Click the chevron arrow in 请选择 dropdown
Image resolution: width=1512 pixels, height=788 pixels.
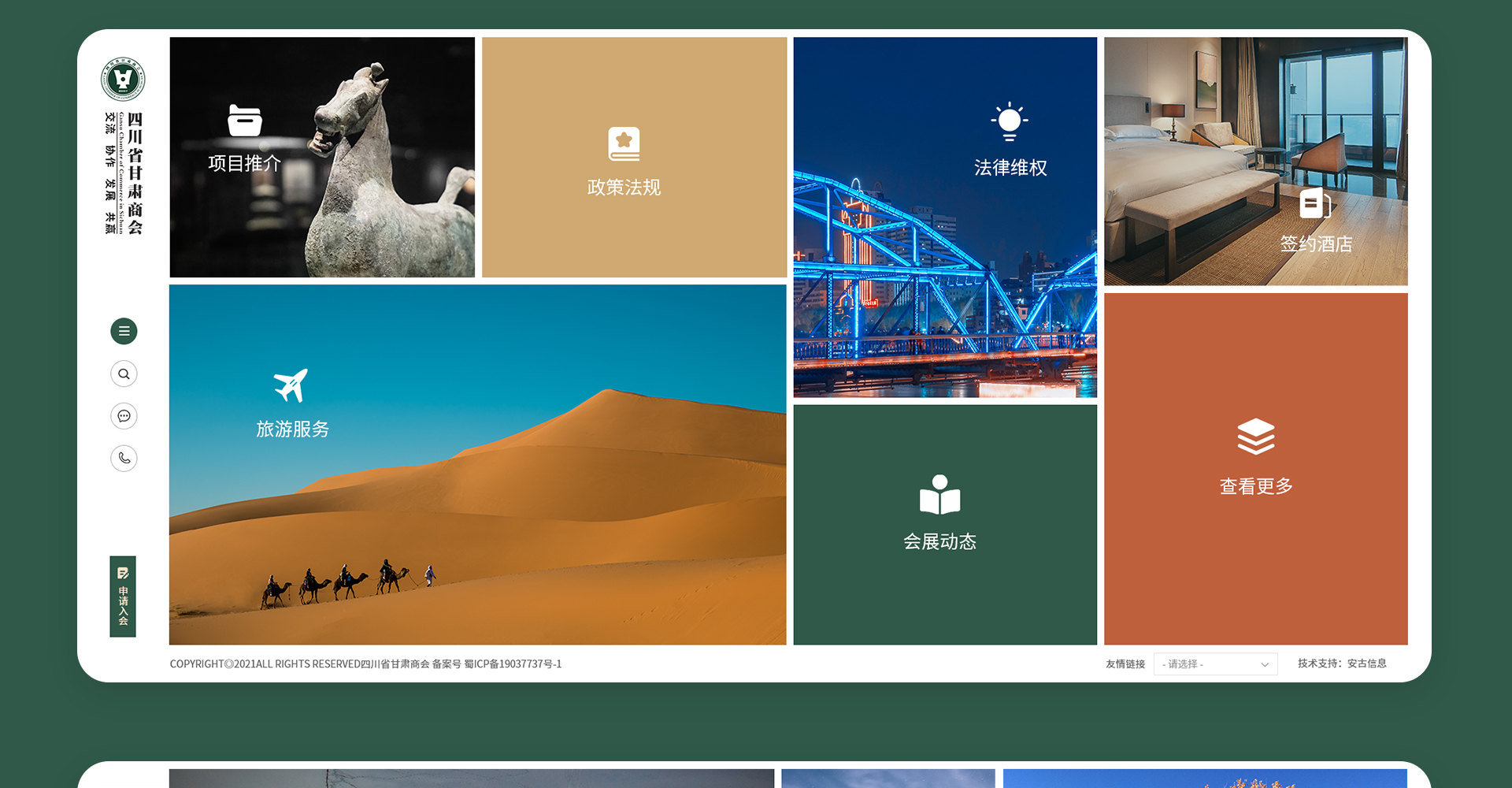coord(1265,664)
